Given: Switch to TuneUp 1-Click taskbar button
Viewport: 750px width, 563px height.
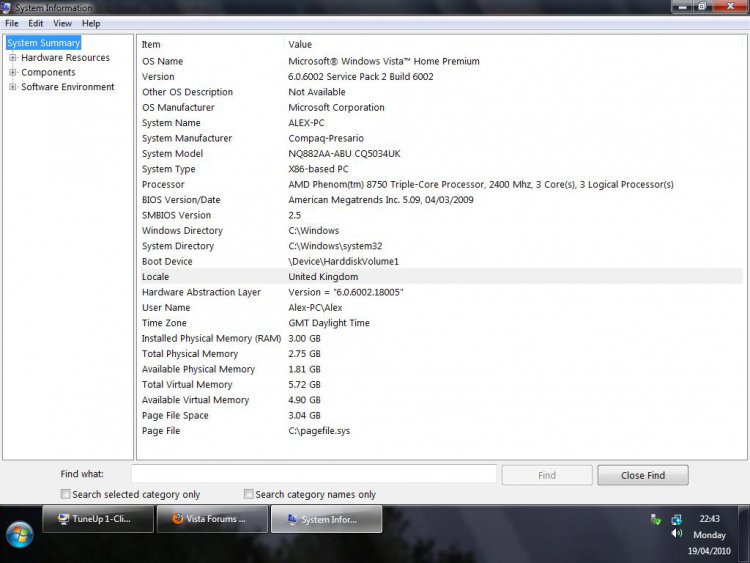Looking at the screenshot, I should tap(98, 519).
